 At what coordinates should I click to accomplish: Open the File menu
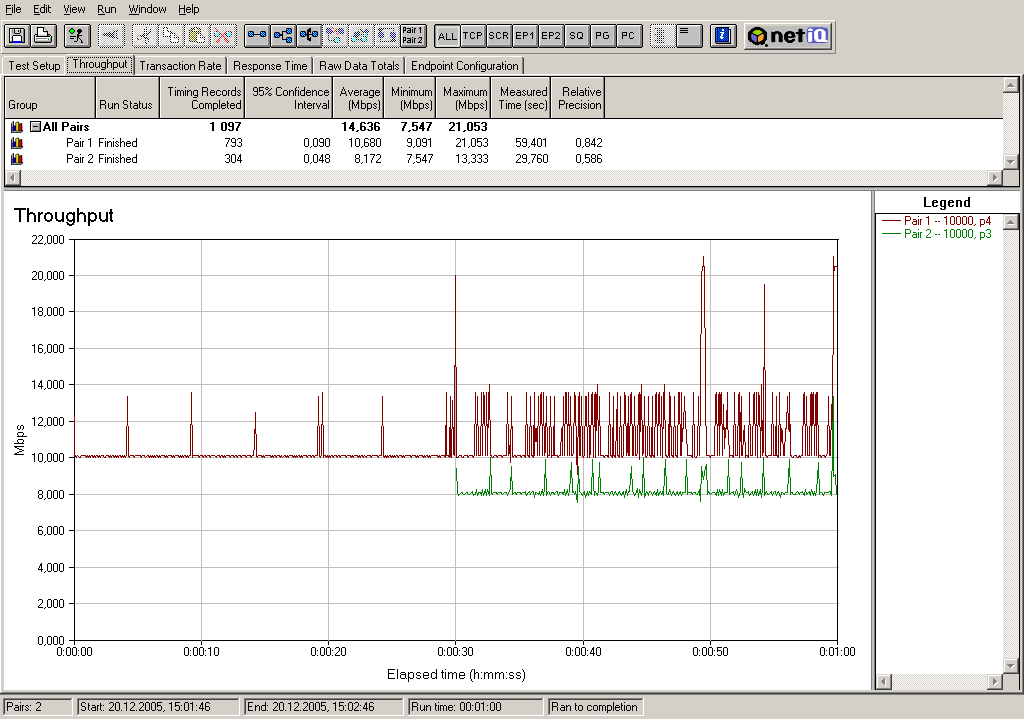[x=14, y=9]
